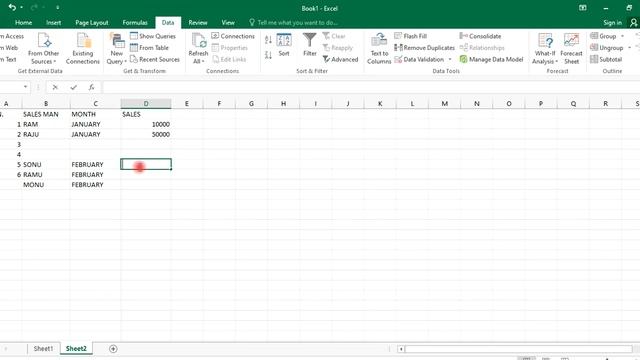The height and width of the screenshot is (360, 640).
Task: Switch to the Insert tab
Action: pos(53,22)
